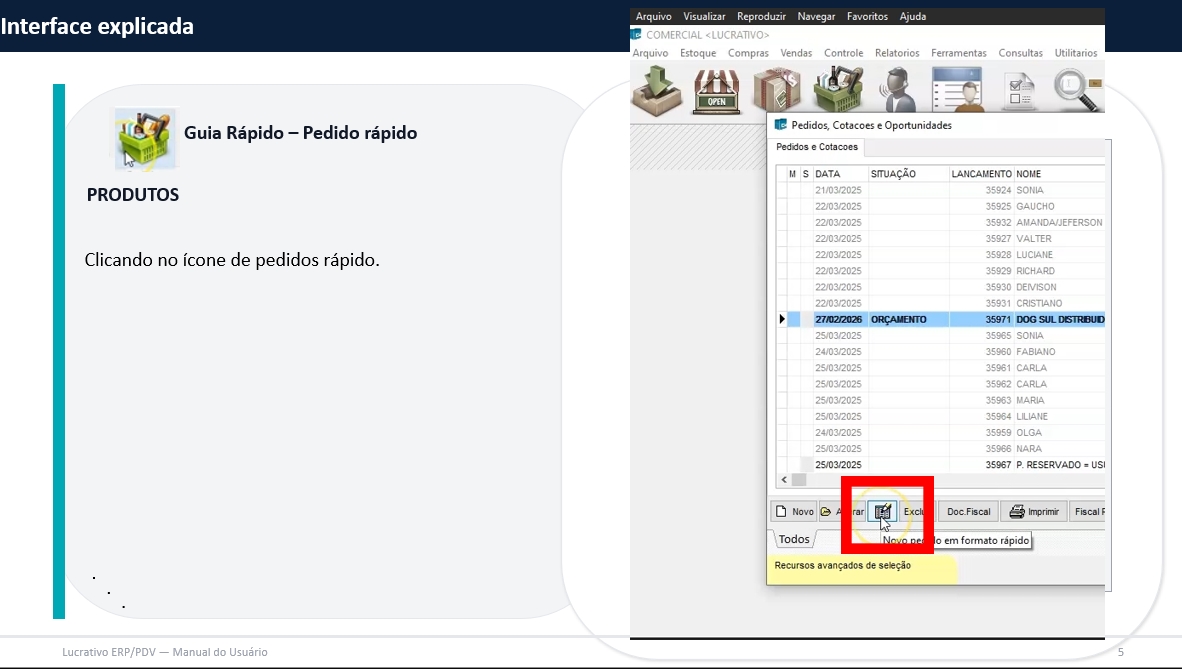Open the Relatorios menu

[x=897, y=53]
